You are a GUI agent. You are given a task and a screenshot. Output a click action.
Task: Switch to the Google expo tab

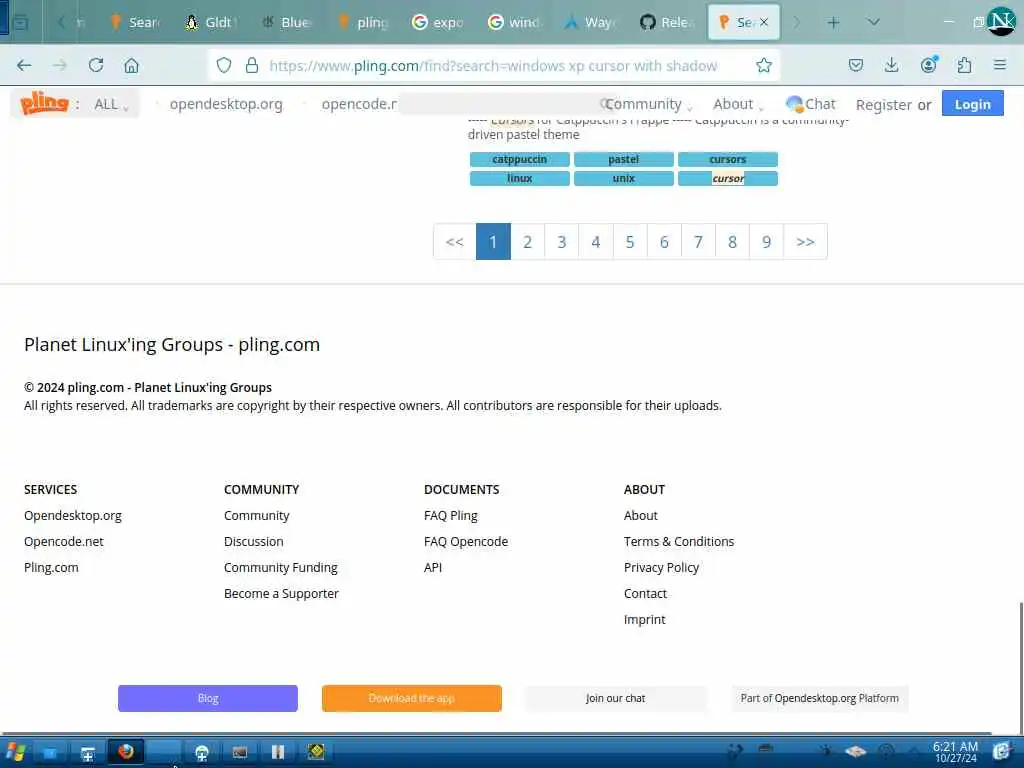437,22
